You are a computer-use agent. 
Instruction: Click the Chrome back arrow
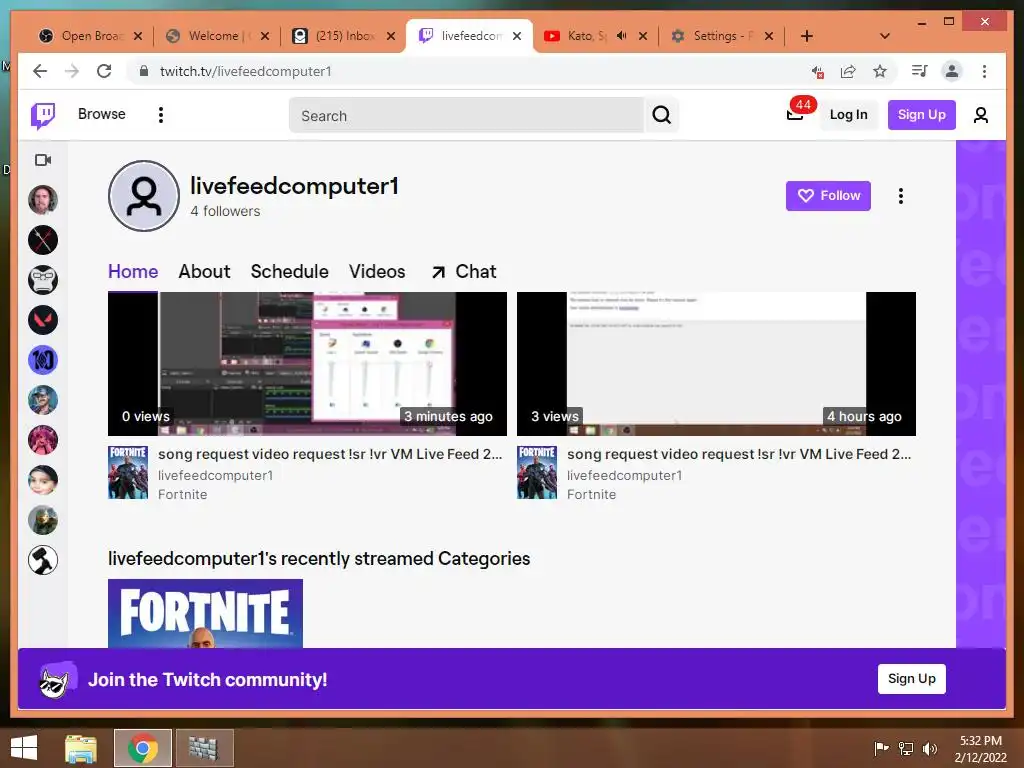40,71
